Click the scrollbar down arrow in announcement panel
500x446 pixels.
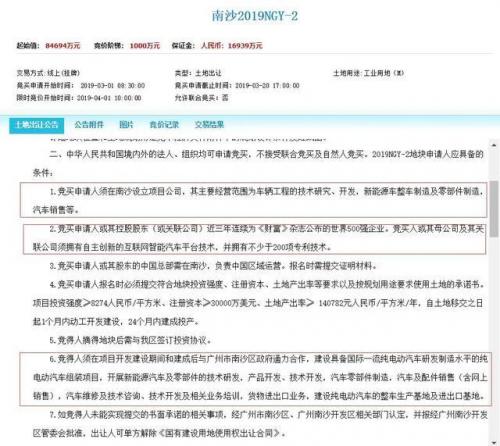[494, 442]
